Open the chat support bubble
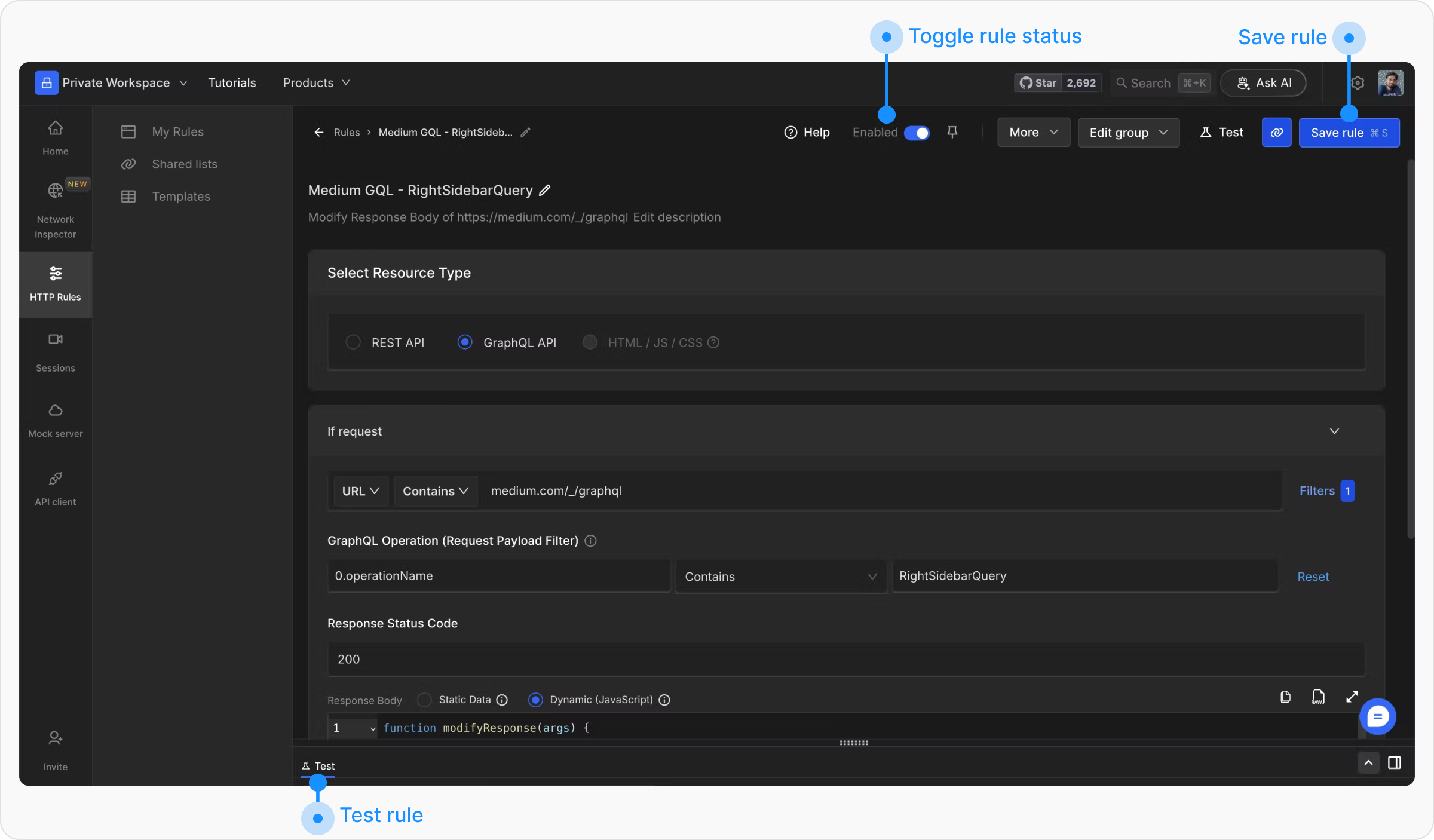Viewport: 1434px width, 840px height. (x=1377, y=716)
